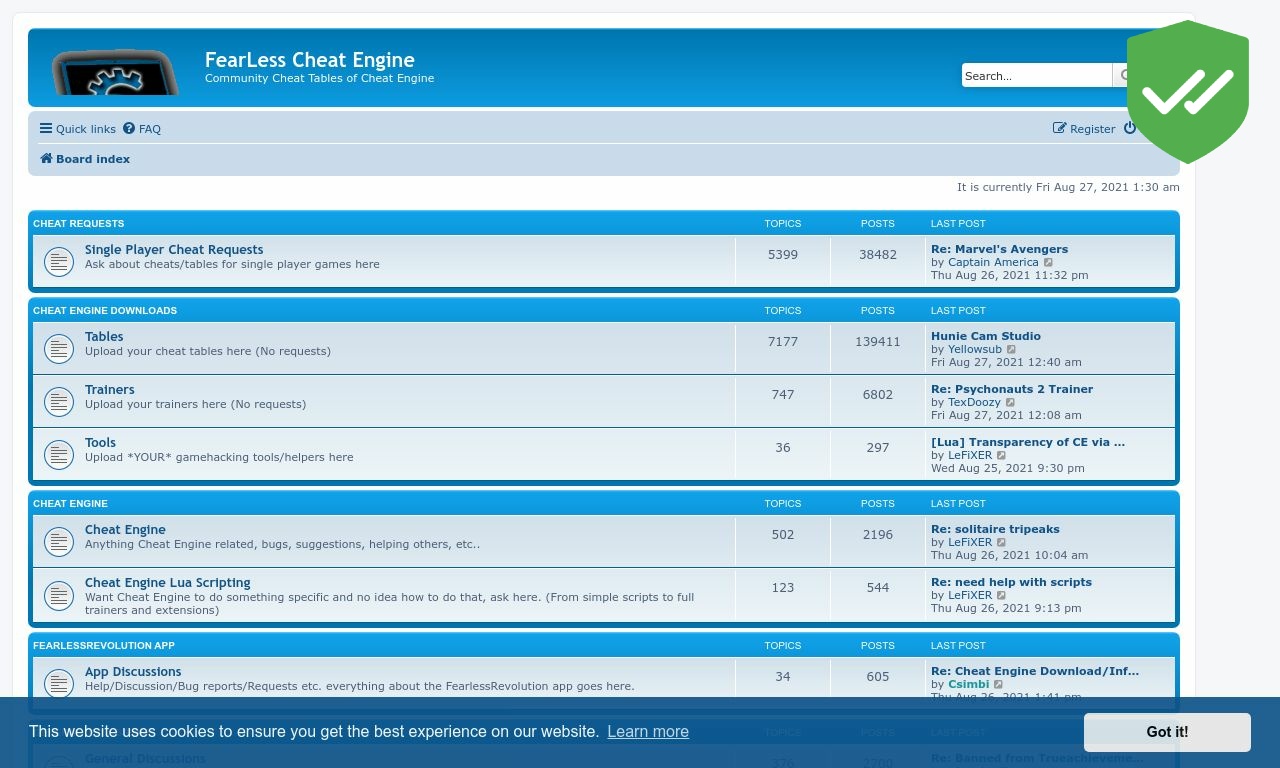Open Cheat Engine Lua Scripting forum
This screenshot has height=768, width=1280.
(168, 583)
